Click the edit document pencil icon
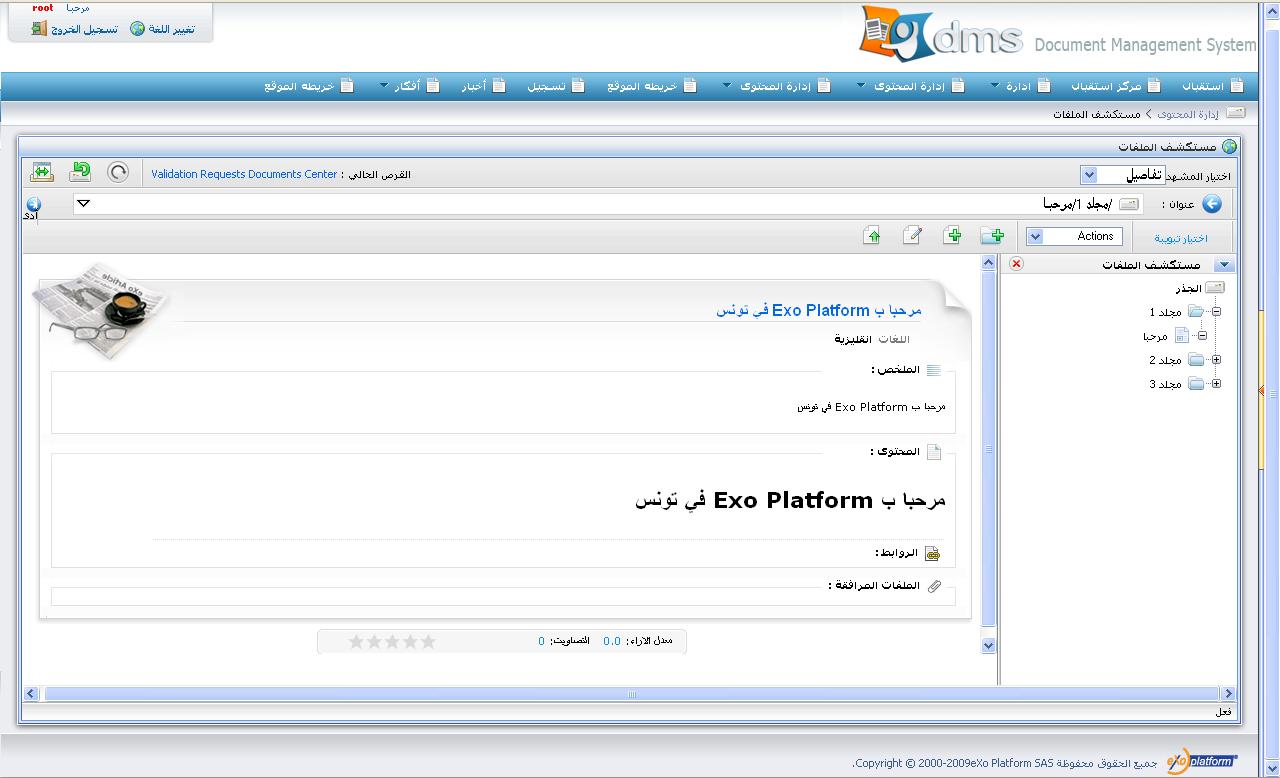 (912, 236)
